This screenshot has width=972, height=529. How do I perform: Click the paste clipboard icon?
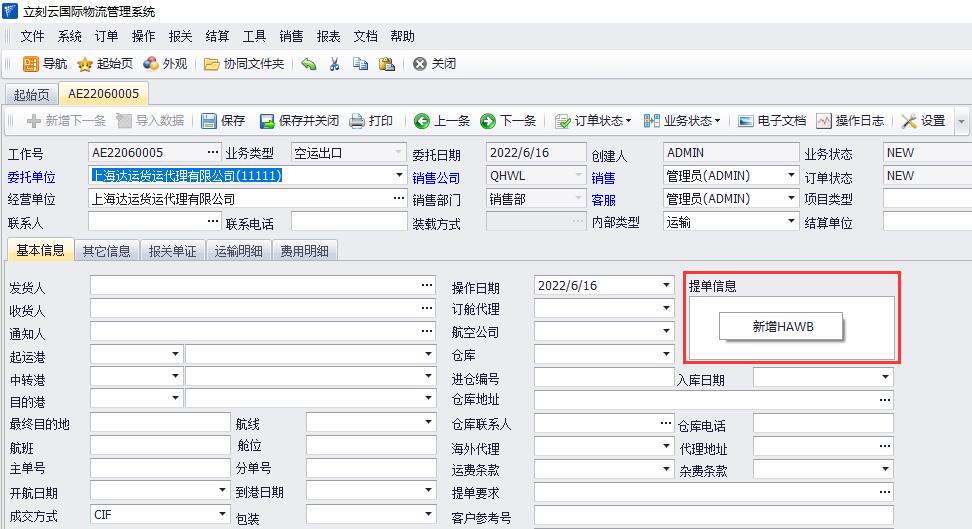[387, 64]
